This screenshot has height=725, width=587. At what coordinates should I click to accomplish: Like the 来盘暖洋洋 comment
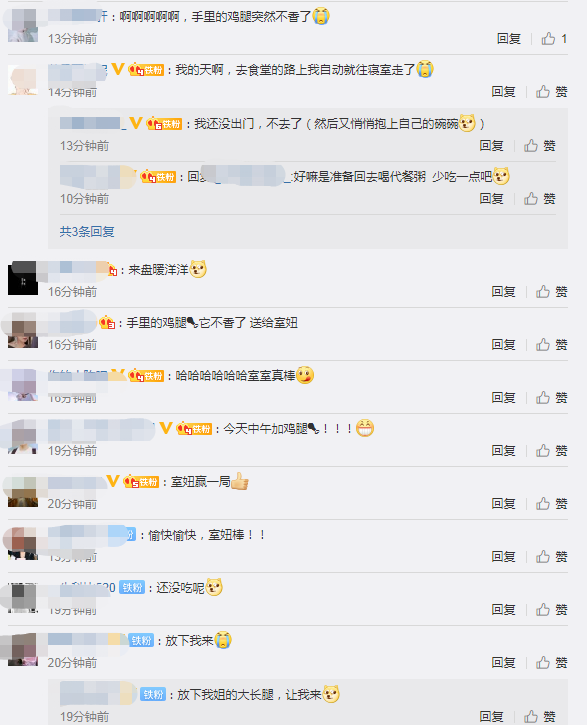click(551, 291)
